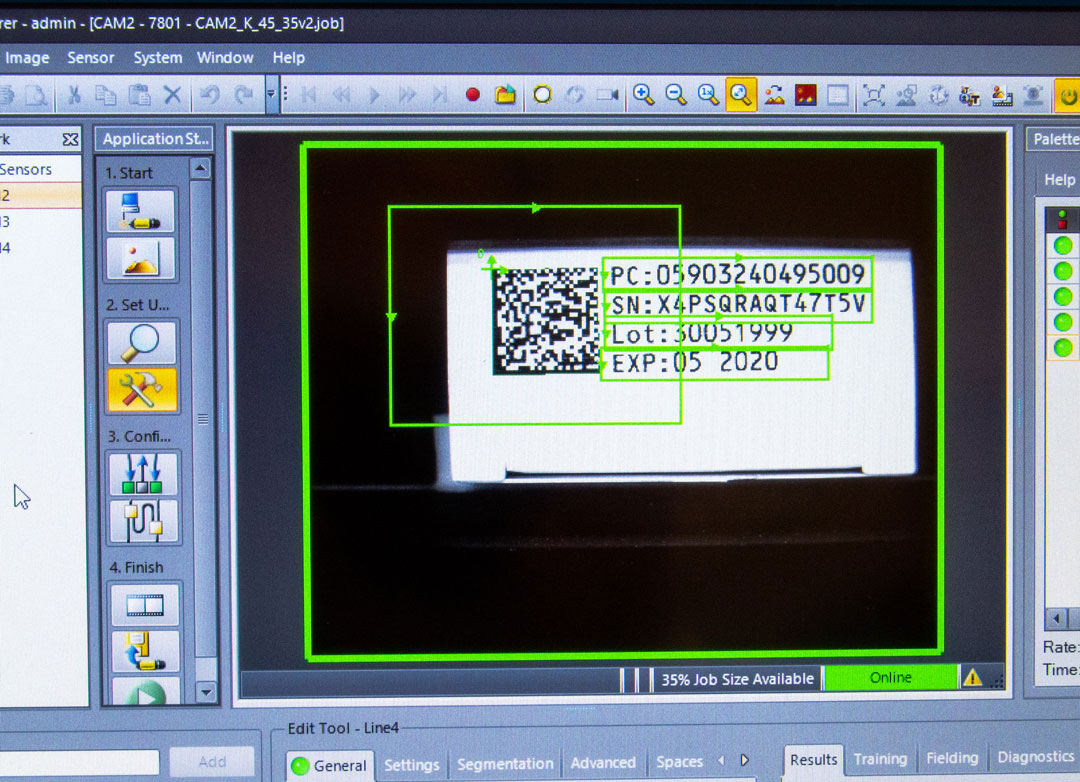This screenshot has height=782, width=1080.
Task: Click the Delete X toolbar icon
Action: (x=172, y=95)
